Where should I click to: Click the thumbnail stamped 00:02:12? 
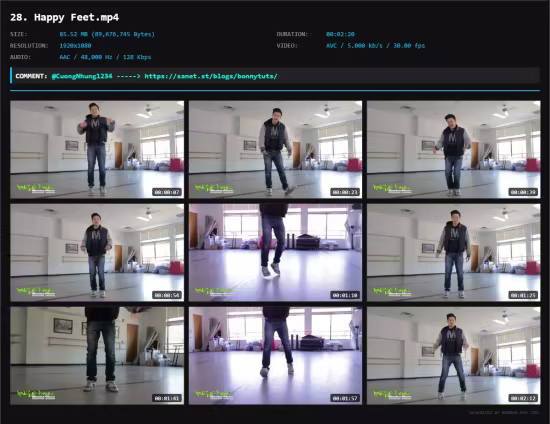click(x=454, y=356)
